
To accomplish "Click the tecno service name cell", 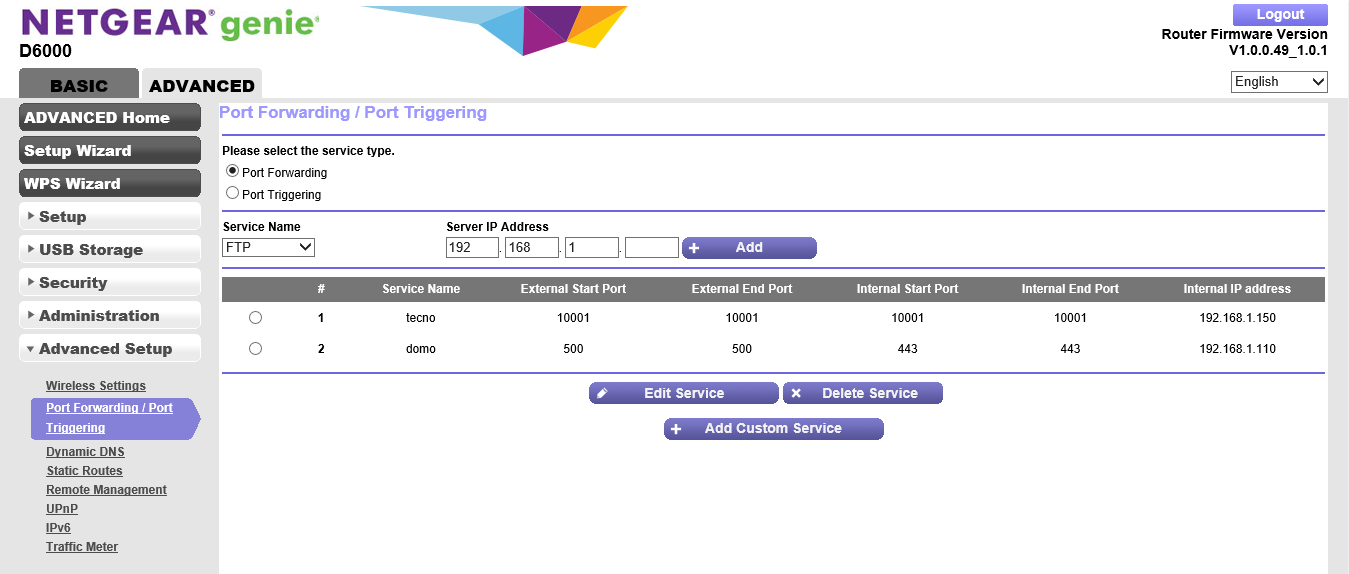I will tap(421, 318).
